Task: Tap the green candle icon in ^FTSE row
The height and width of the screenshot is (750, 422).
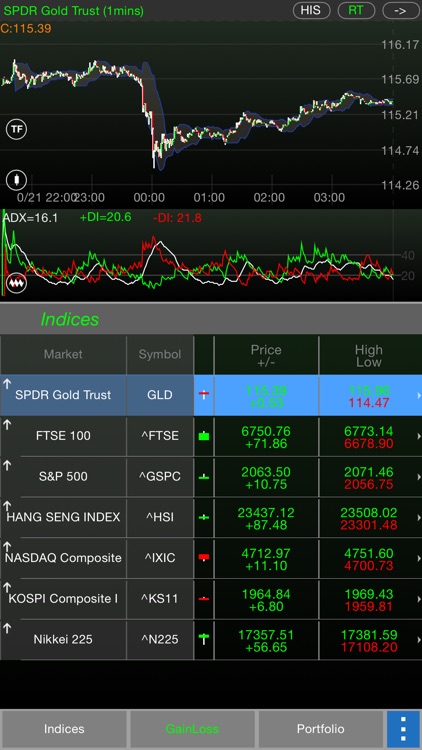Action: 204,436
